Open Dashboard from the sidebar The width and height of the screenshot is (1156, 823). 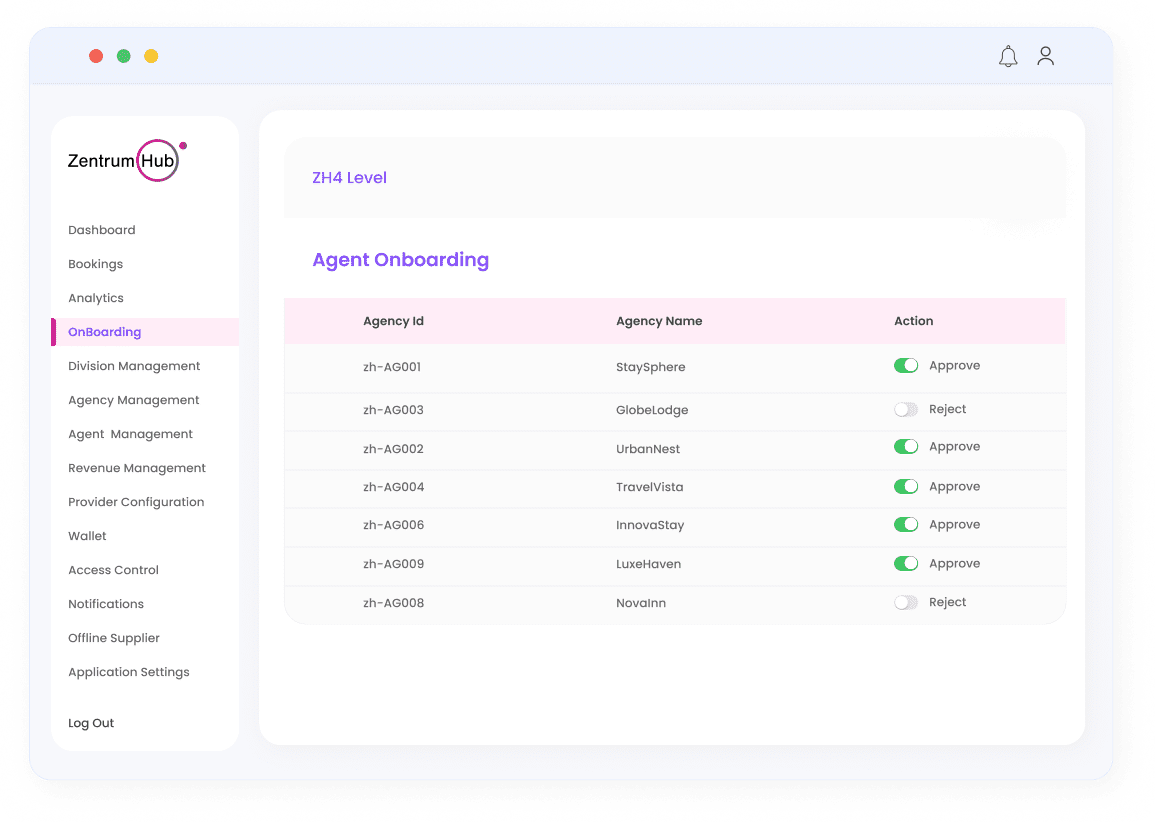pyautogui.click(x=102, y=230)
